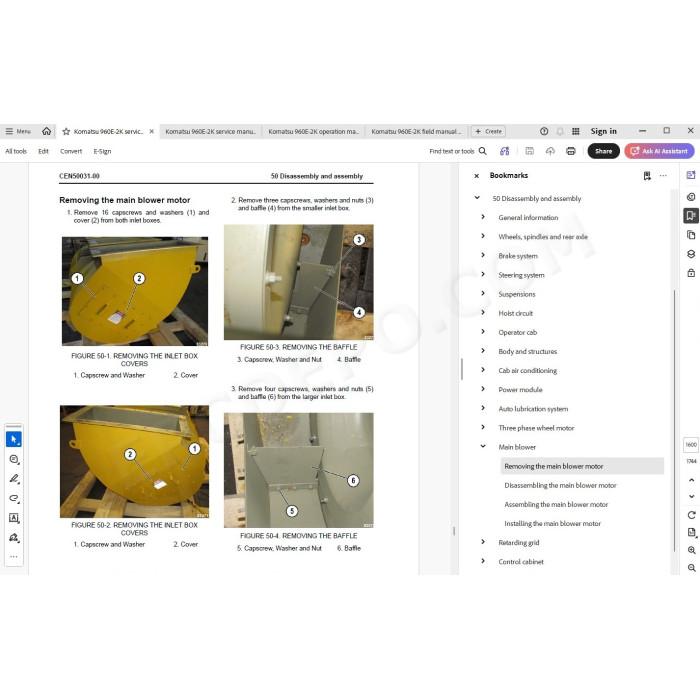Expand the Steering system bookmark

[x=483, y=275]
